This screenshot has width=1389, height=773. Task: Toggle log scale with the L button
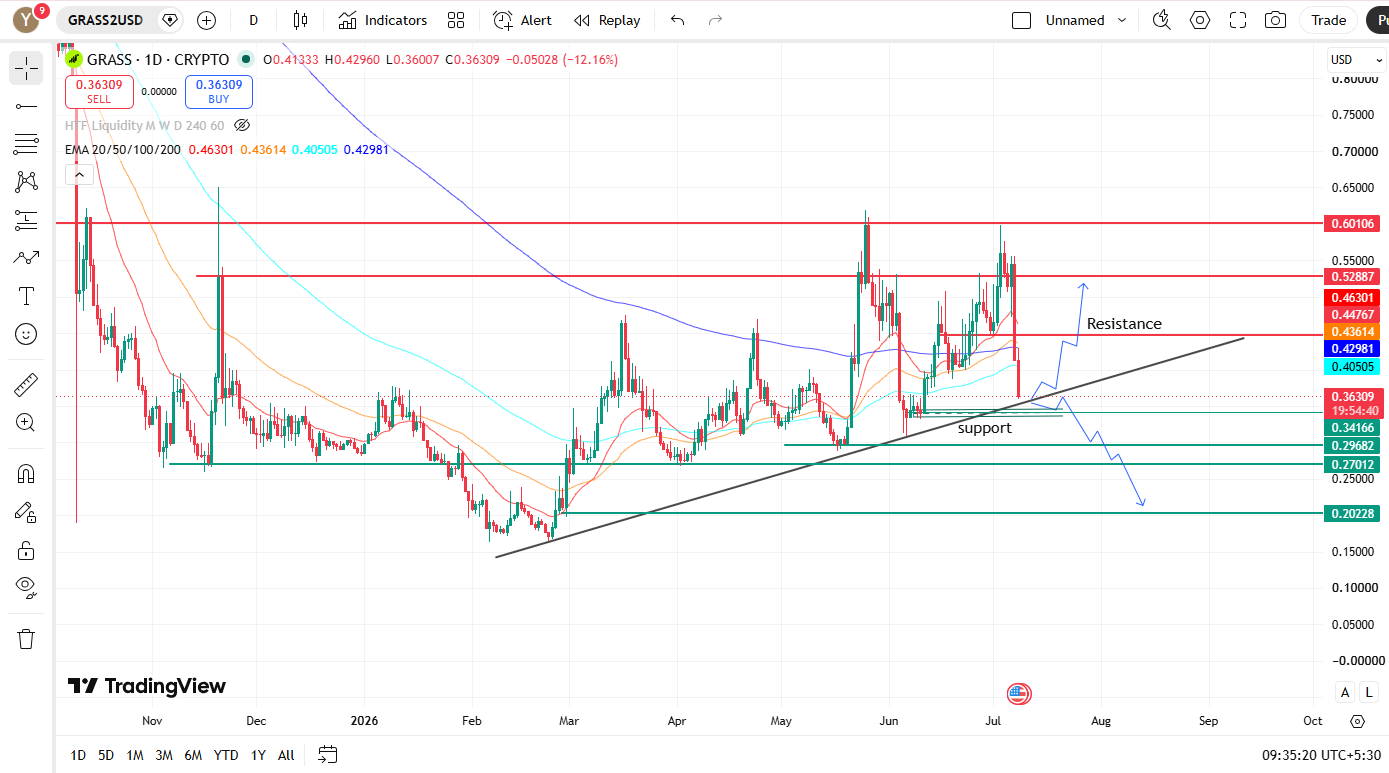1369,692
